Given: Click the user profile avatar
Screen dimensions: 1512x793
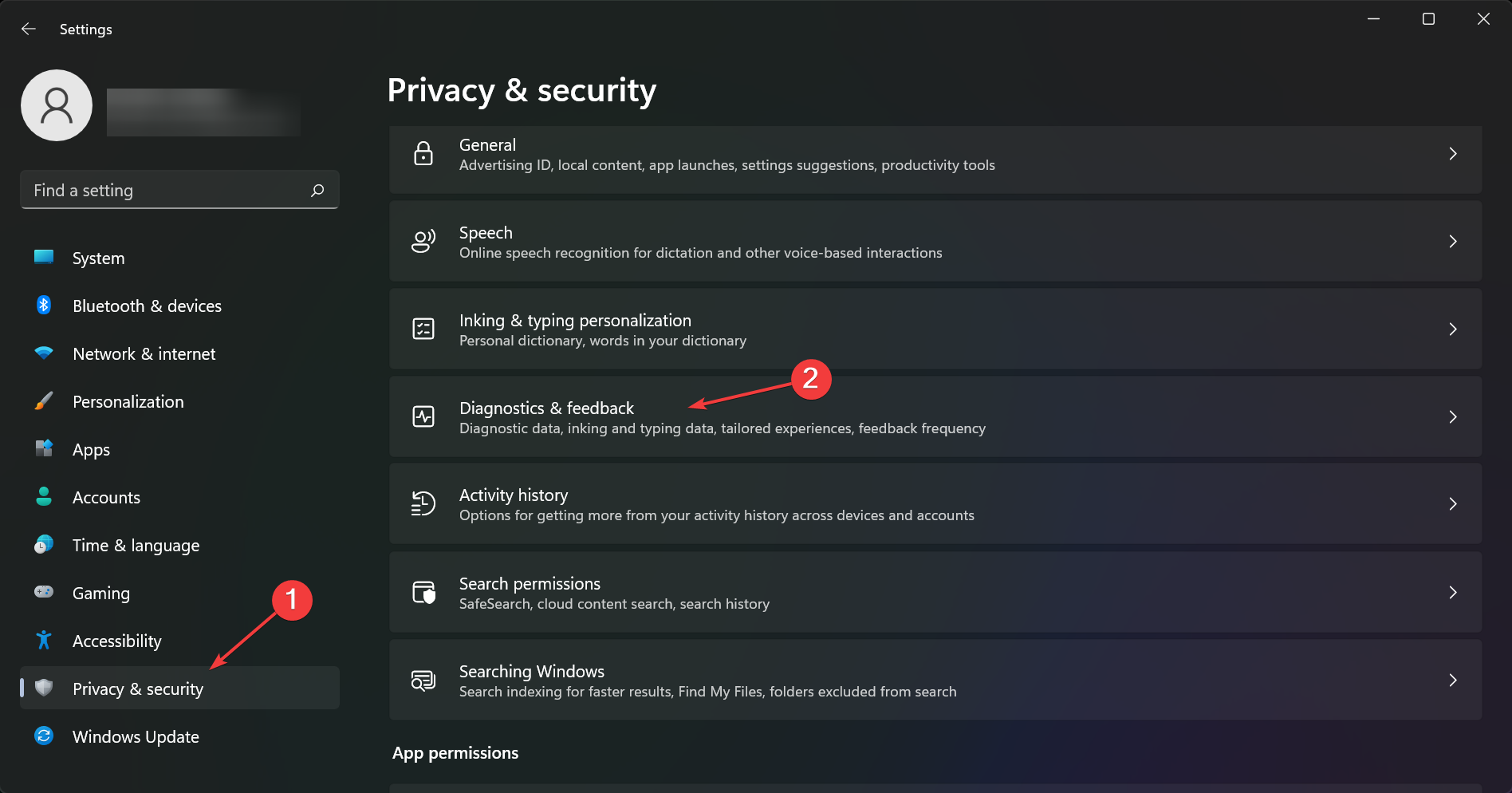Looking at the screenshot, I should [57, 105].
